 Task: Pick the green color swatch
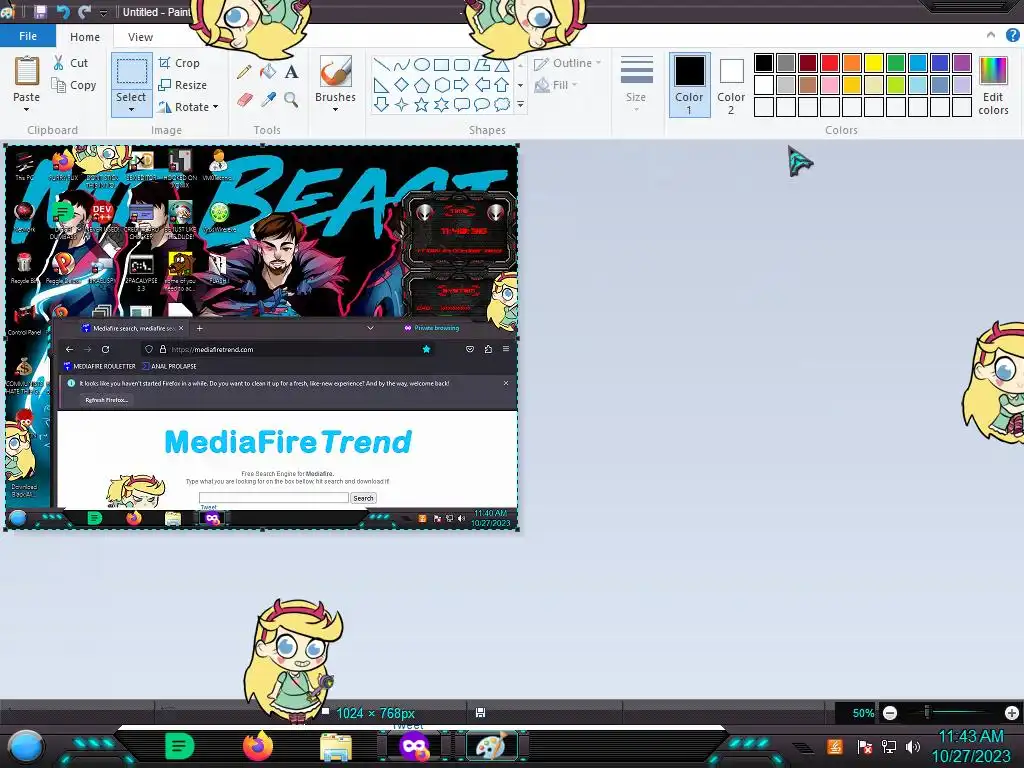click(896, 63)
